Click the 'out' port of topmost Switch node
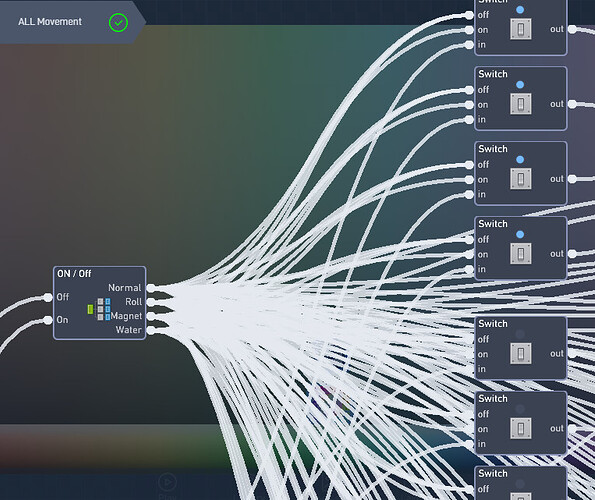595x500 pixels. coord(572,29)
